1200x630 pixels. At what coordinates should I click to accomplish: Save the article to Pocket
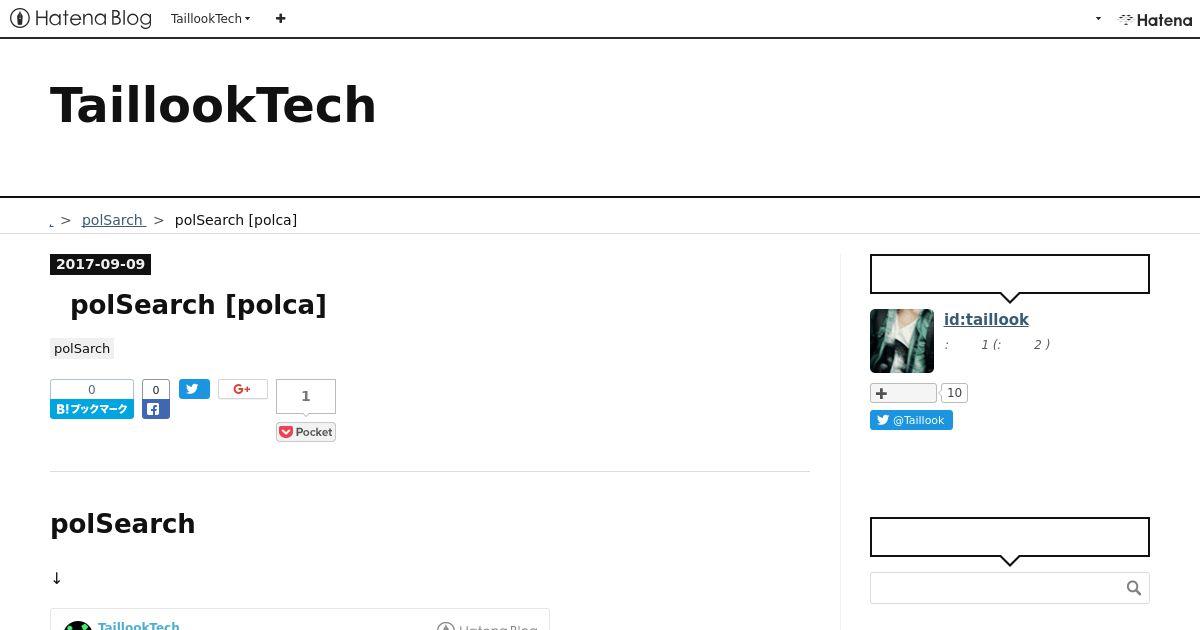306,432
